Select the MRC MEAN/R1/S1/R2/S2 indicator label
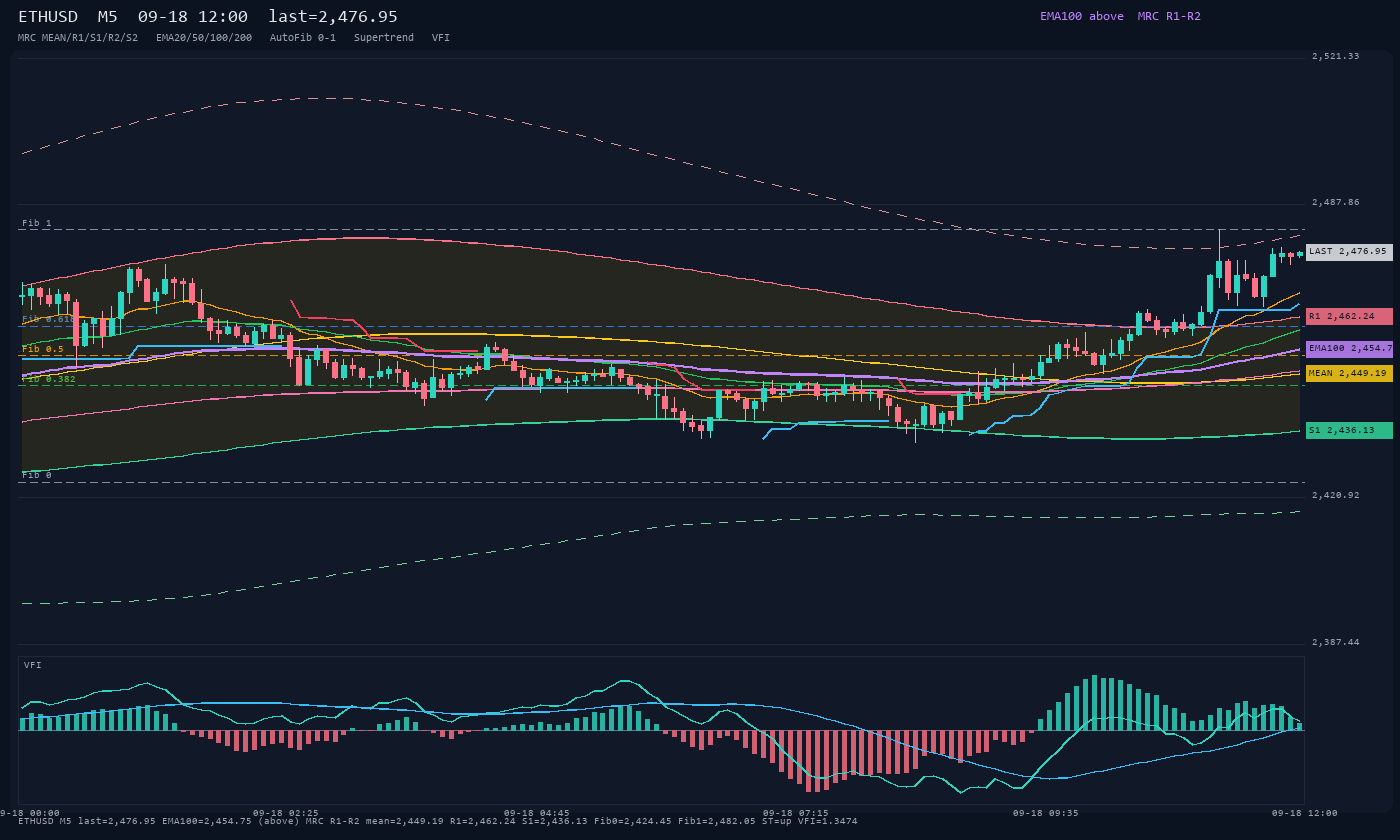Viewport: 1400px width, 840px height. tap(78, 38)
